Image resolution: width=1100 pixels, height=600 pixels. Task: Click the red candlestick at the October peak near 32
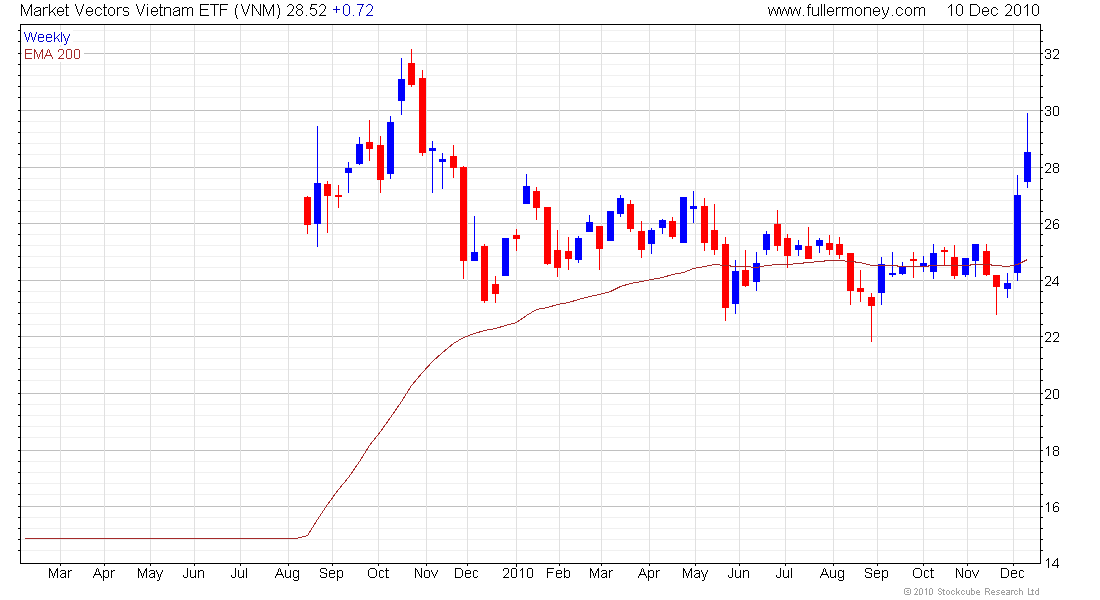[411, 74]
